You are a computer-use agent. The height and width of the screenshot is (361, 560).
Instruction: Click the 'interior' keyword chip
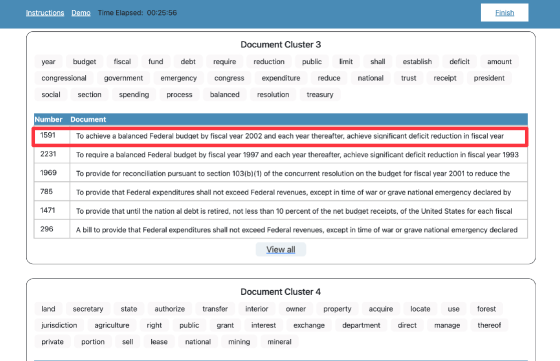coord(256,309)
